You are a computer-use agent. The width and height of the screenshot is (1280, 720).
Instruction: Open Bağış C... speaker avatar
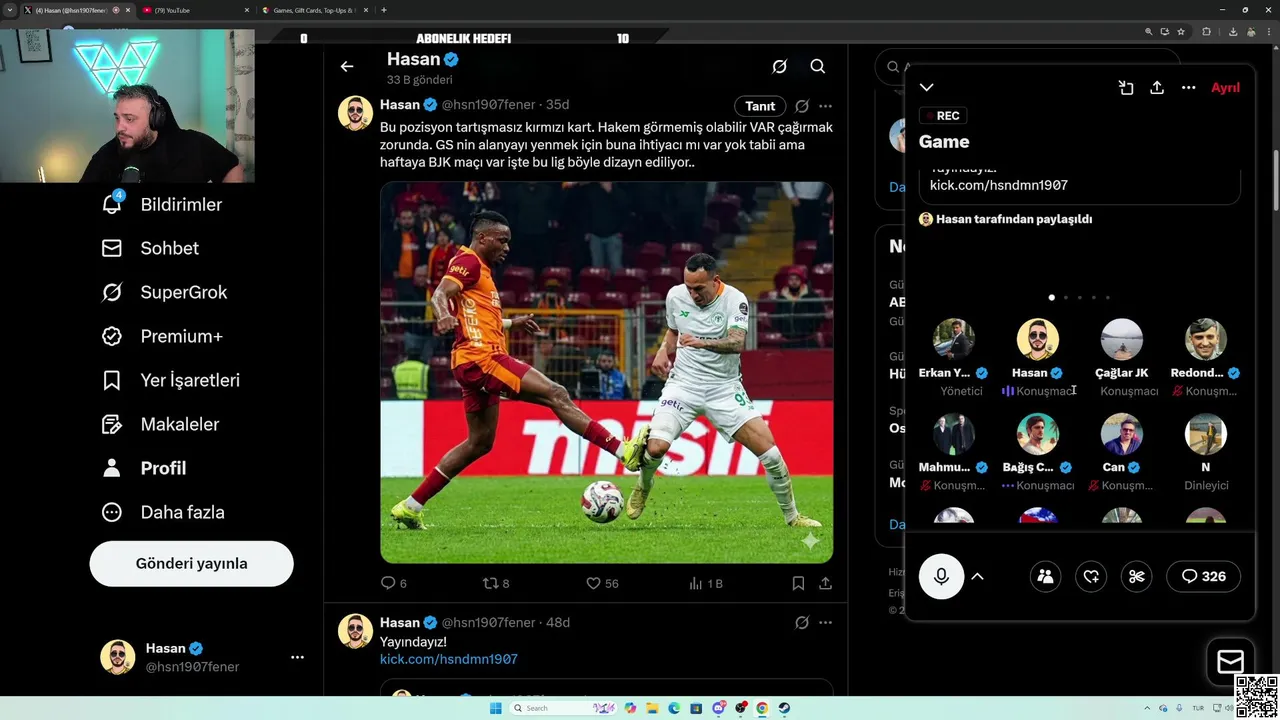coord(1037,434)
